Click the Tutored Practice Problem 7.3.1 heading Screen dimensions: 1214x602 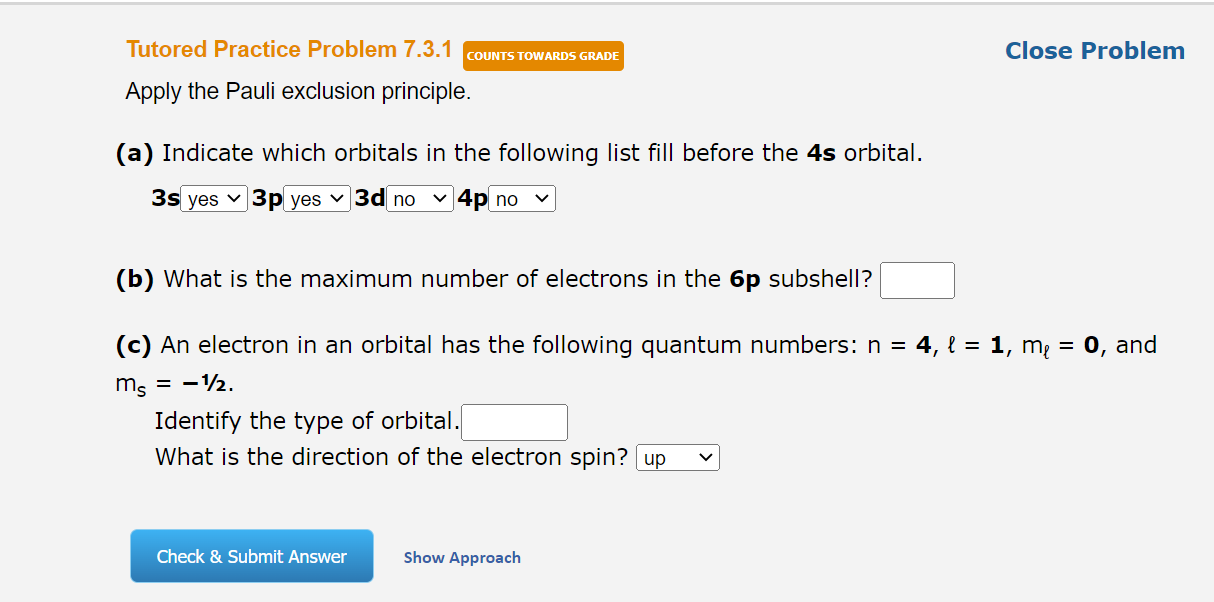[x=288, y=48]
